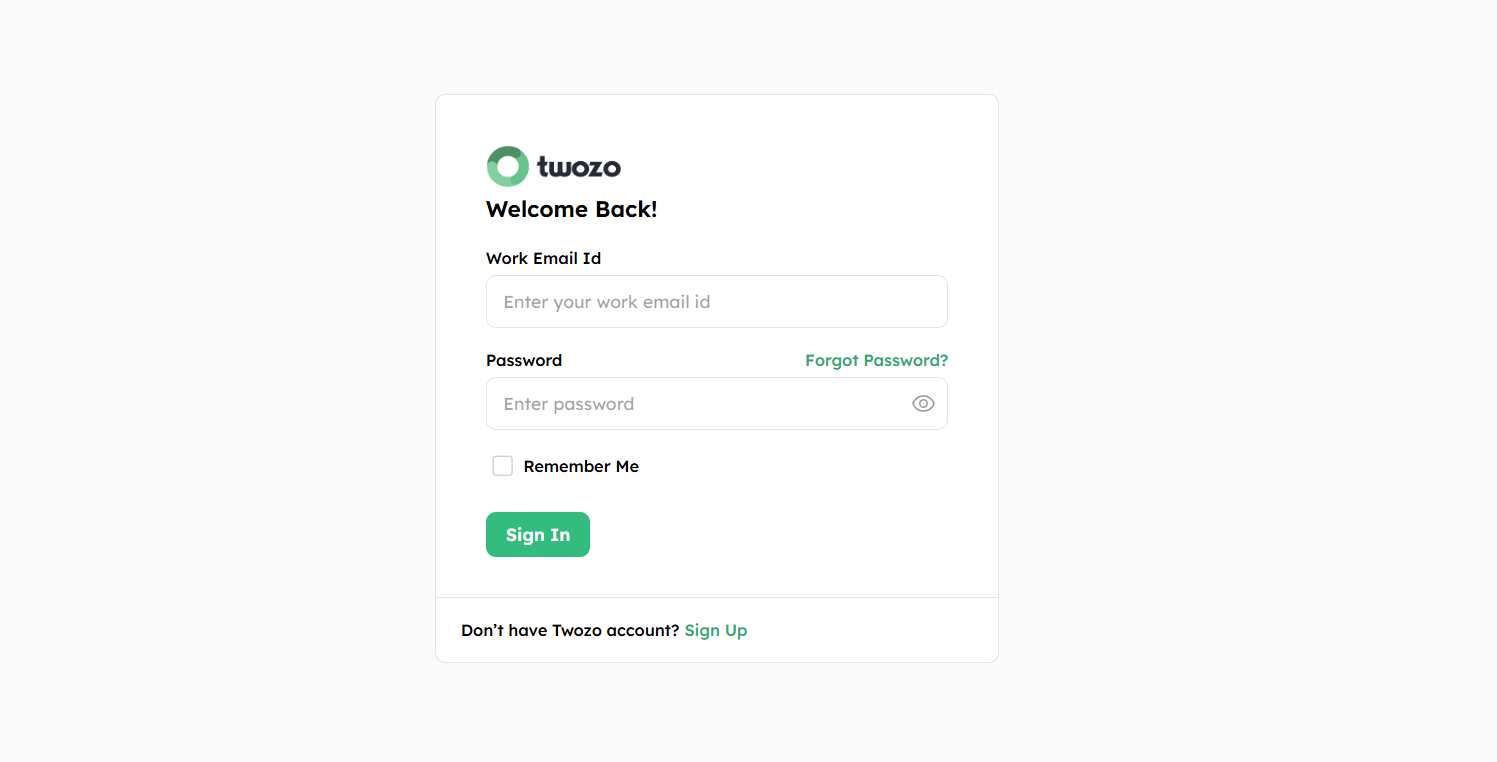The image size is (1497, 762).
Task: Click the word "Sign" in Sign In button
Action: [x=525, y=535]
